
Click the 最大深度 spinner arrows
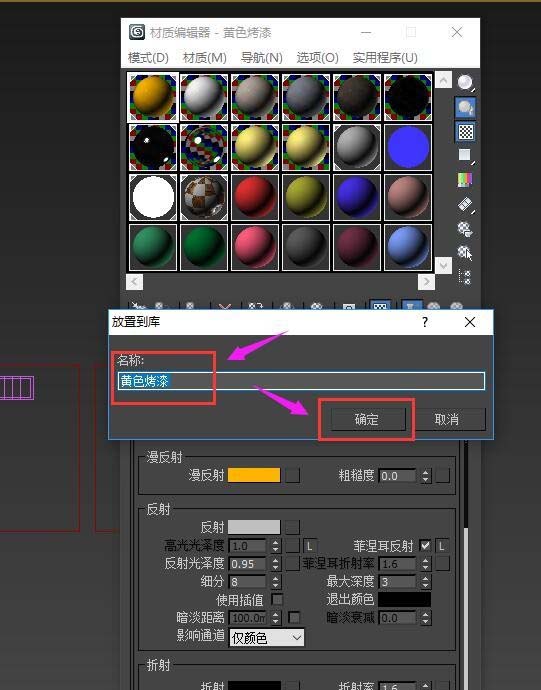425,582
